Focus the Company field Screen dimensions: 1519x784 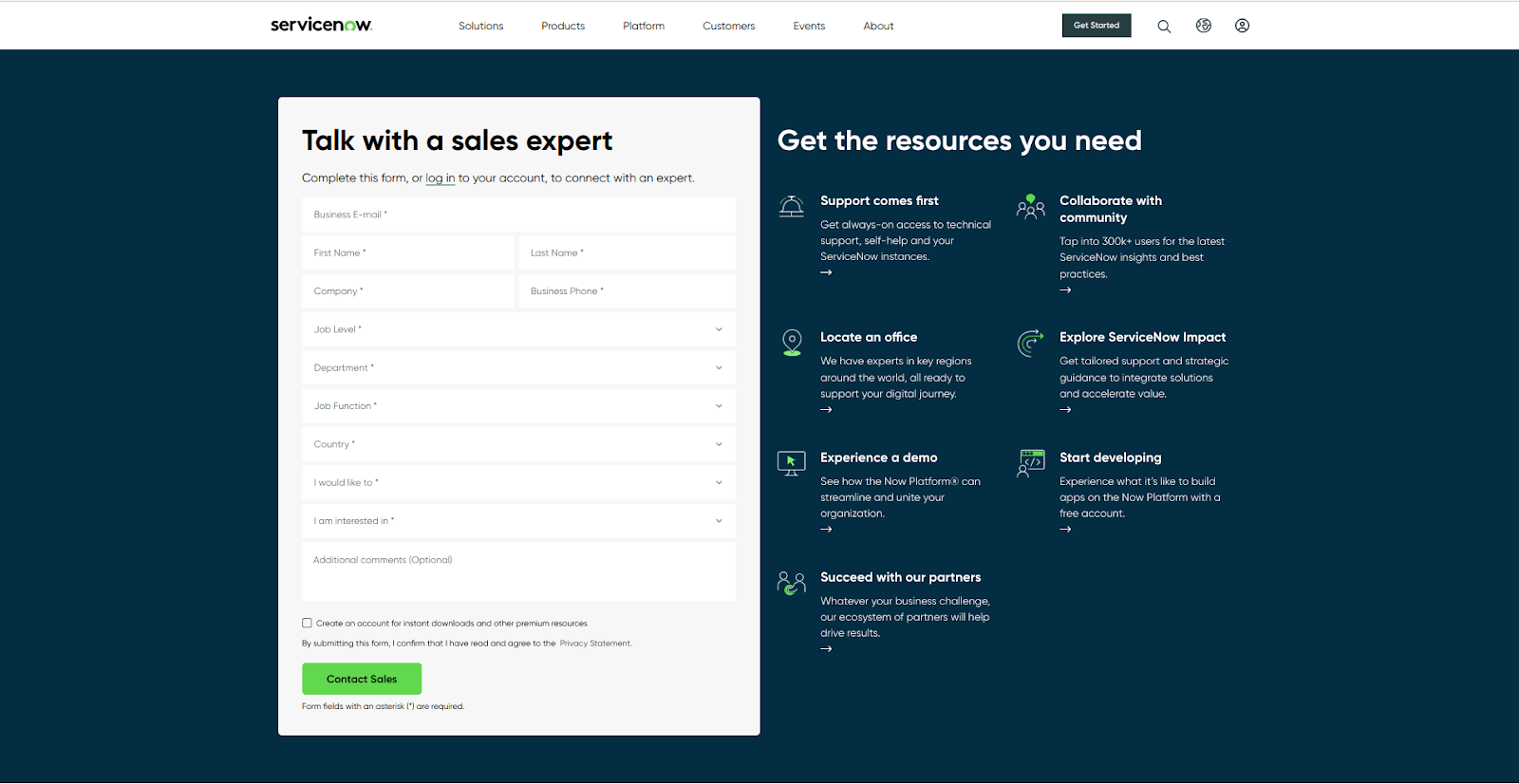(408, 291)
